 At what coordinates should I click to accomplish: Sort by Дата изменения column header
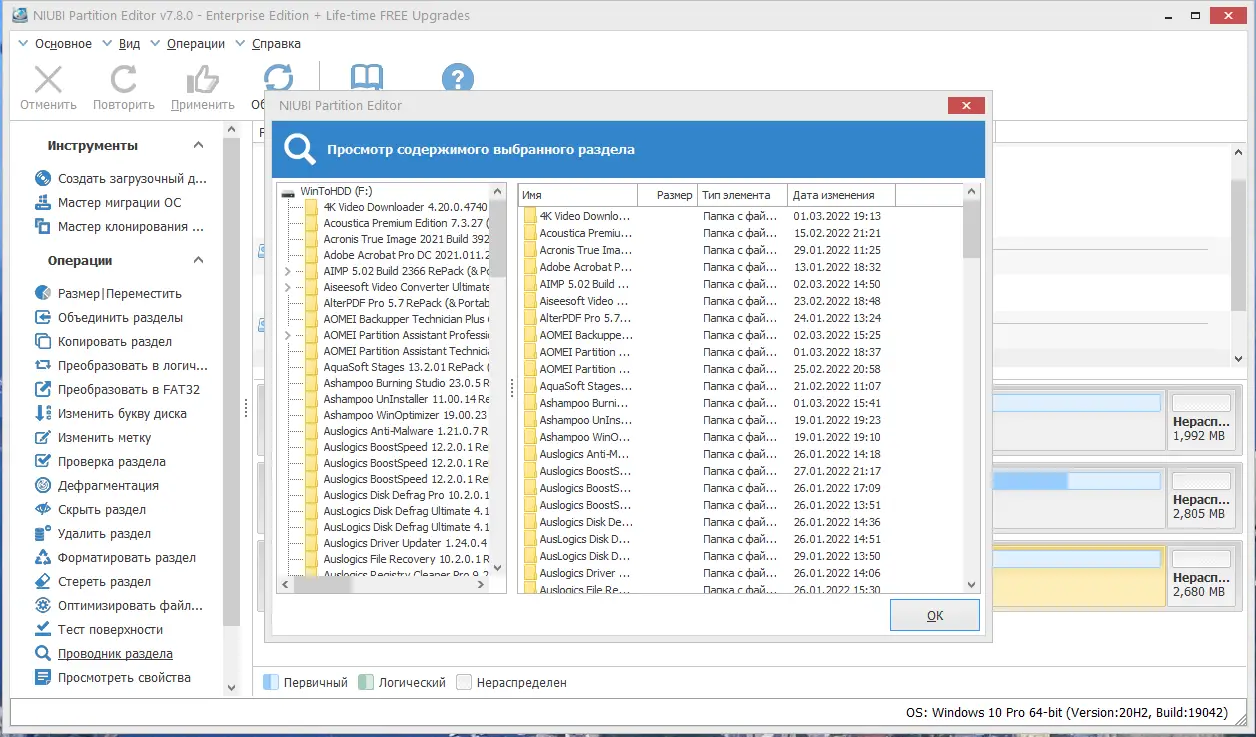pos(841,195)
